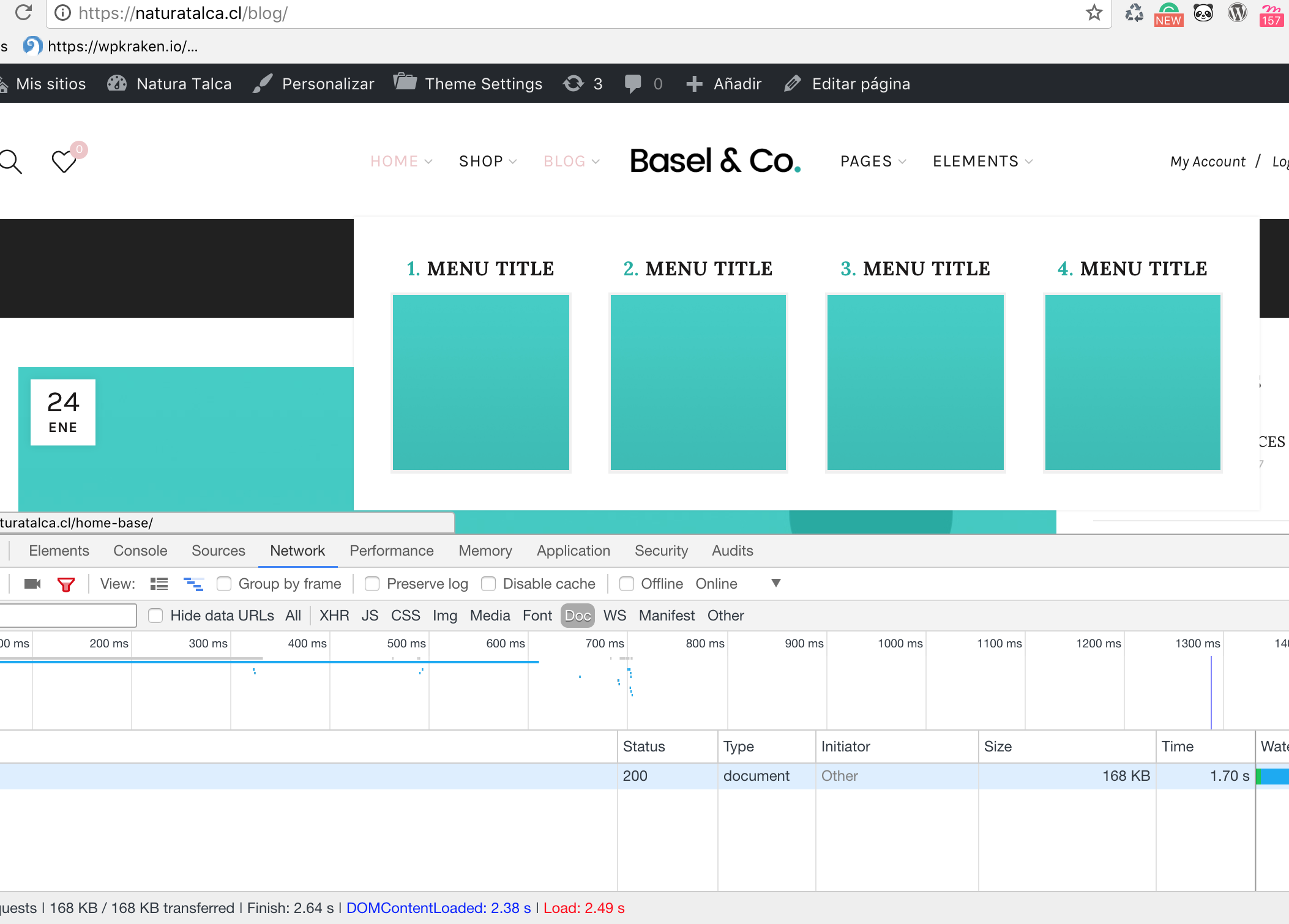Switch to large request rows view
This screenshot has width=1289, height=924.
159,584
